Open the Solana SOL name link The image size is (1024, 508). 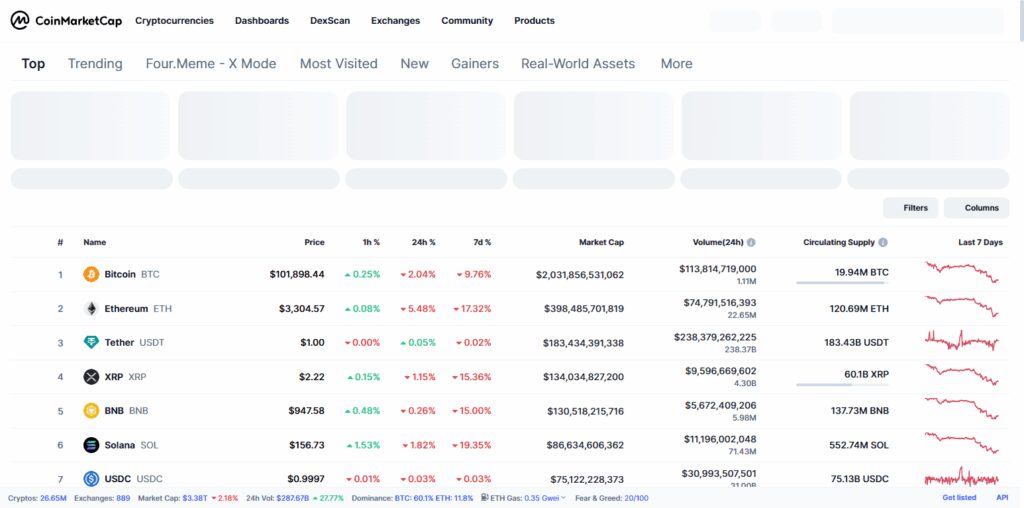click(131, 445)
